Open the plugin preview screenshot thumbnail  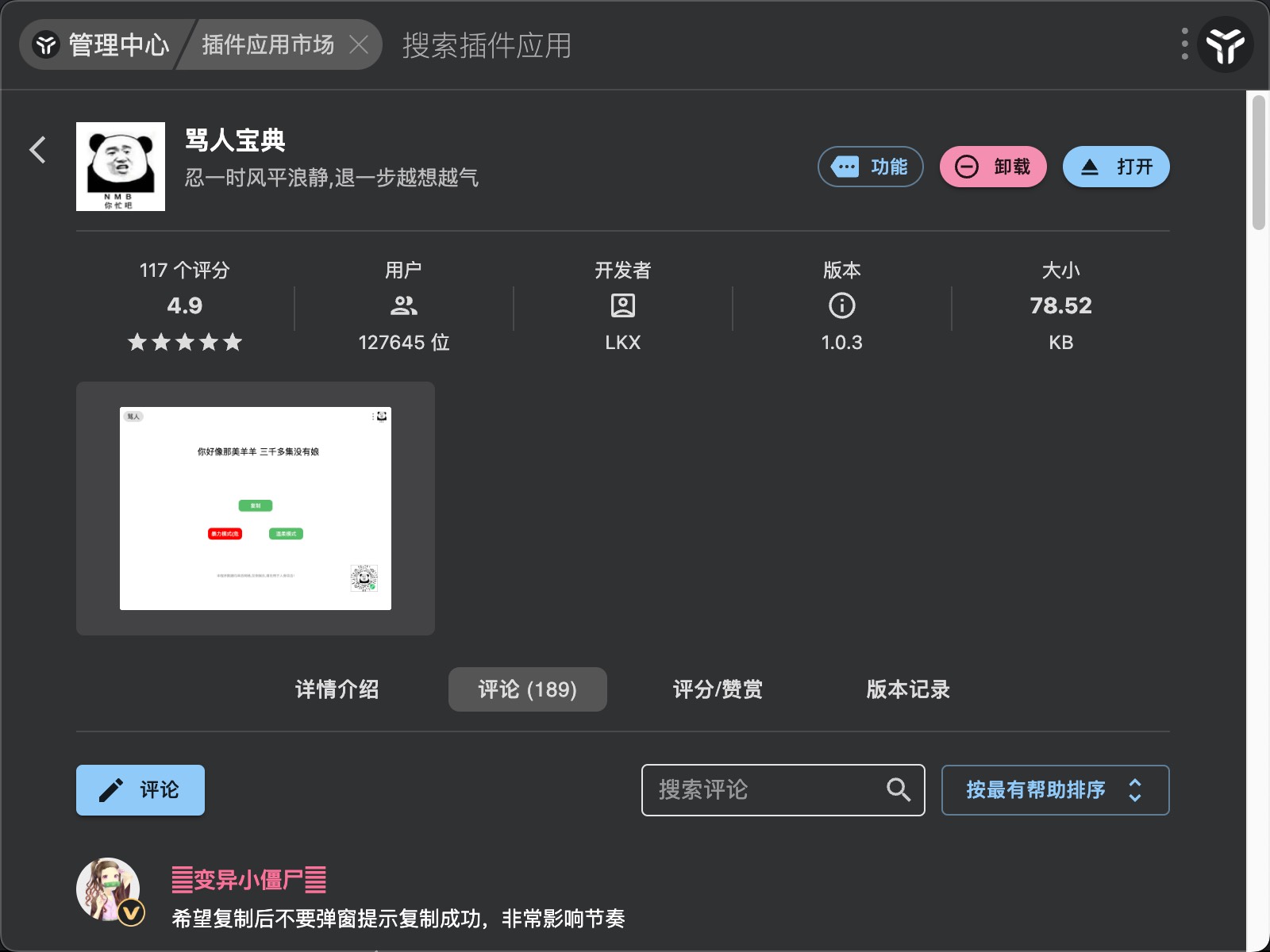coord(256,509)
